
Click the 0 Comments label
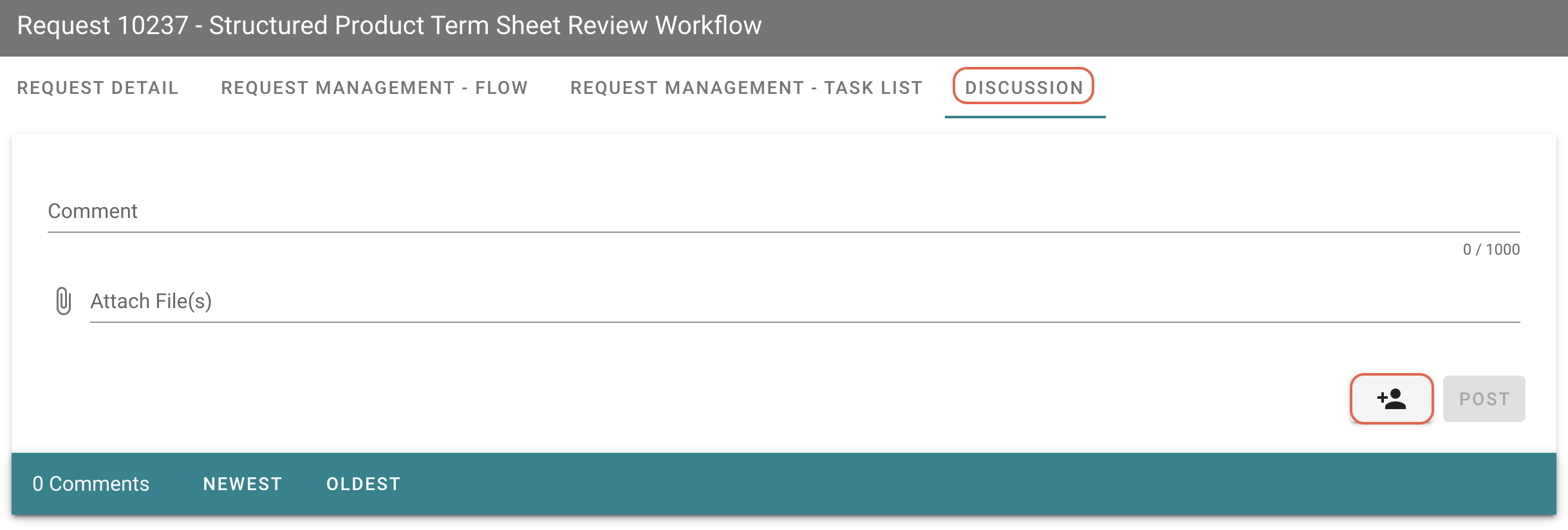(91, 484)
